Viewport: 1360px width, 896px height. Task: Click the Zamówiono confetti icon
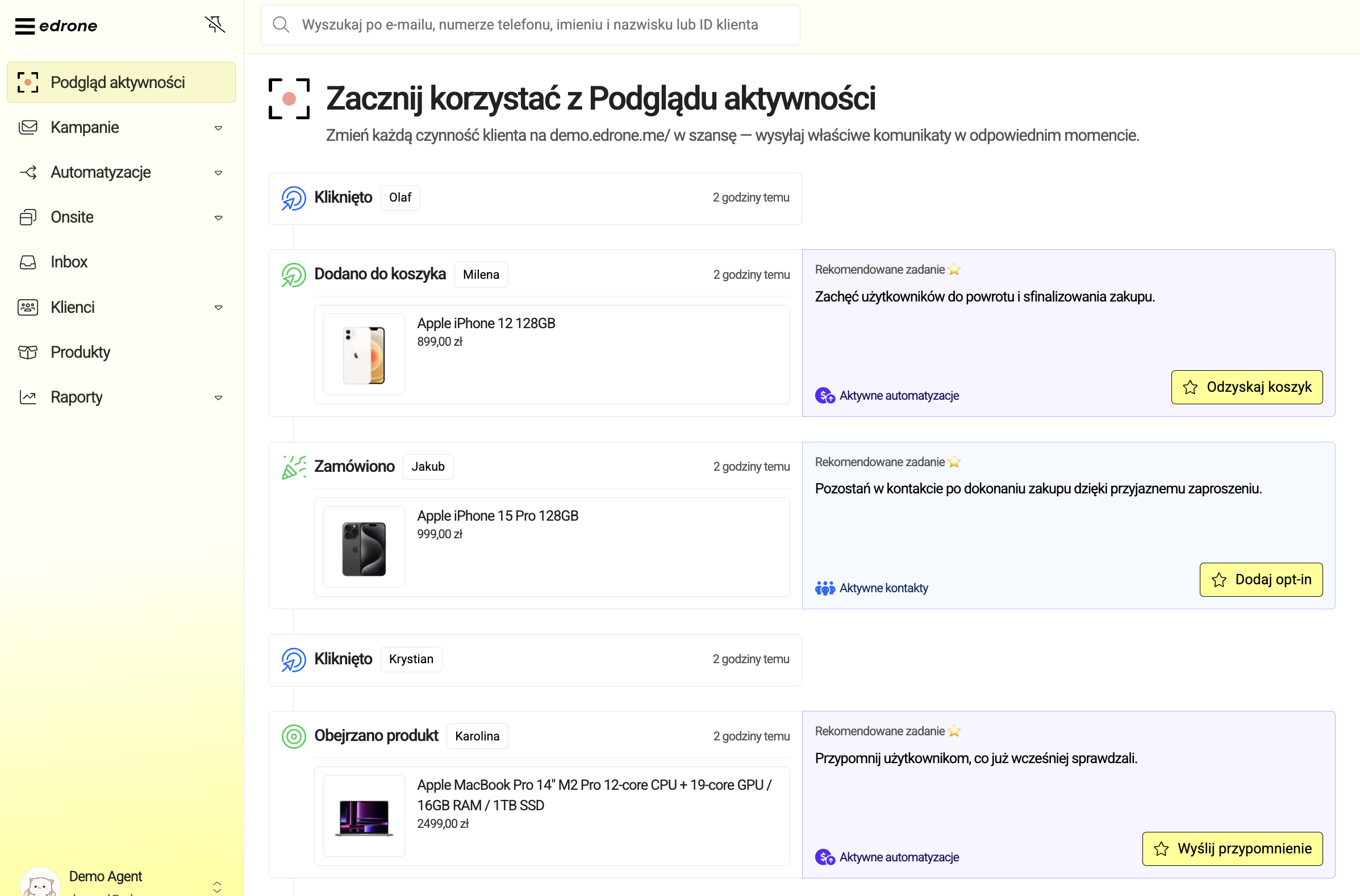294,467
